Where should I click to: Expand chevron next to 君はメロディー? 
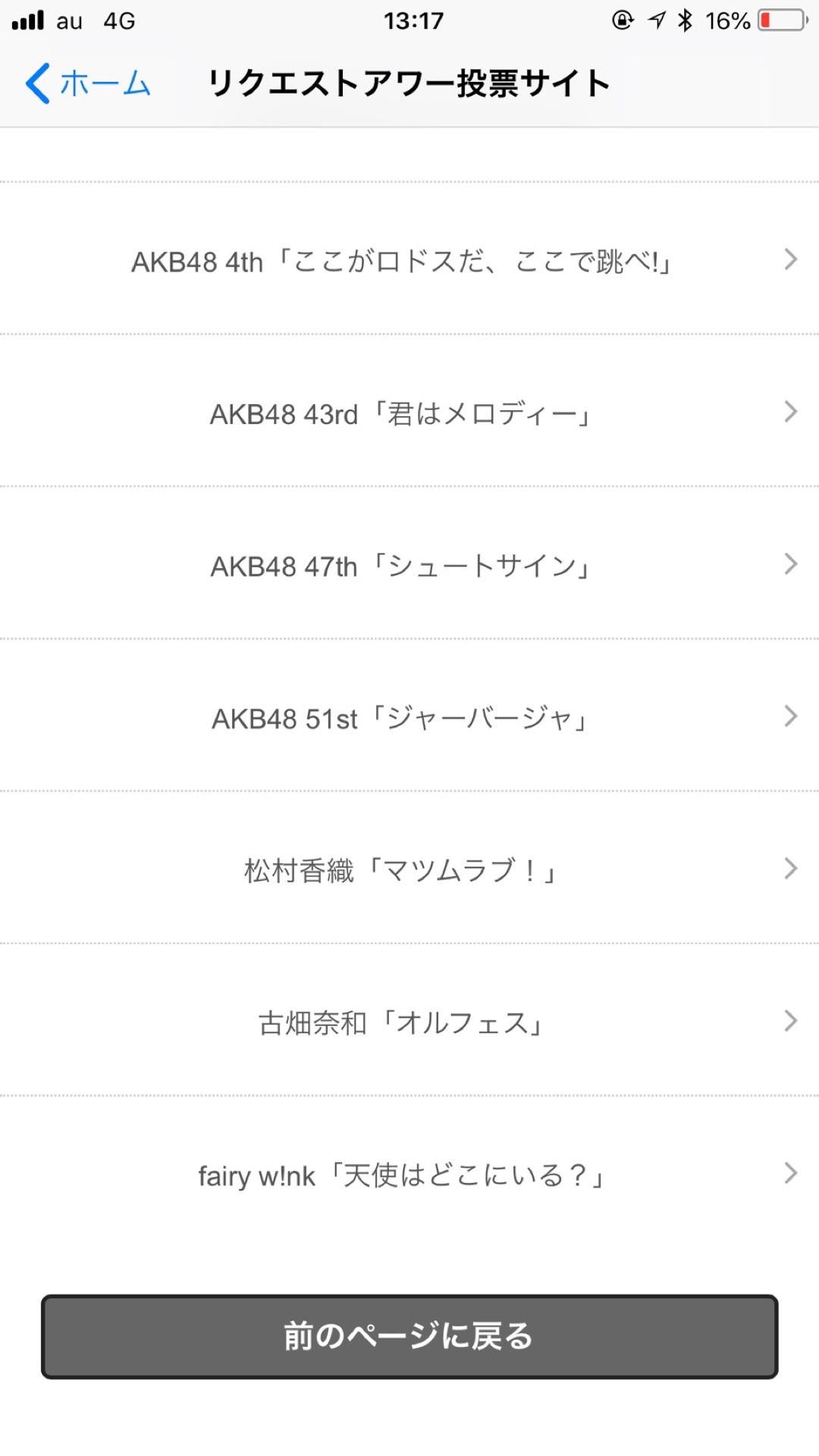790,412
